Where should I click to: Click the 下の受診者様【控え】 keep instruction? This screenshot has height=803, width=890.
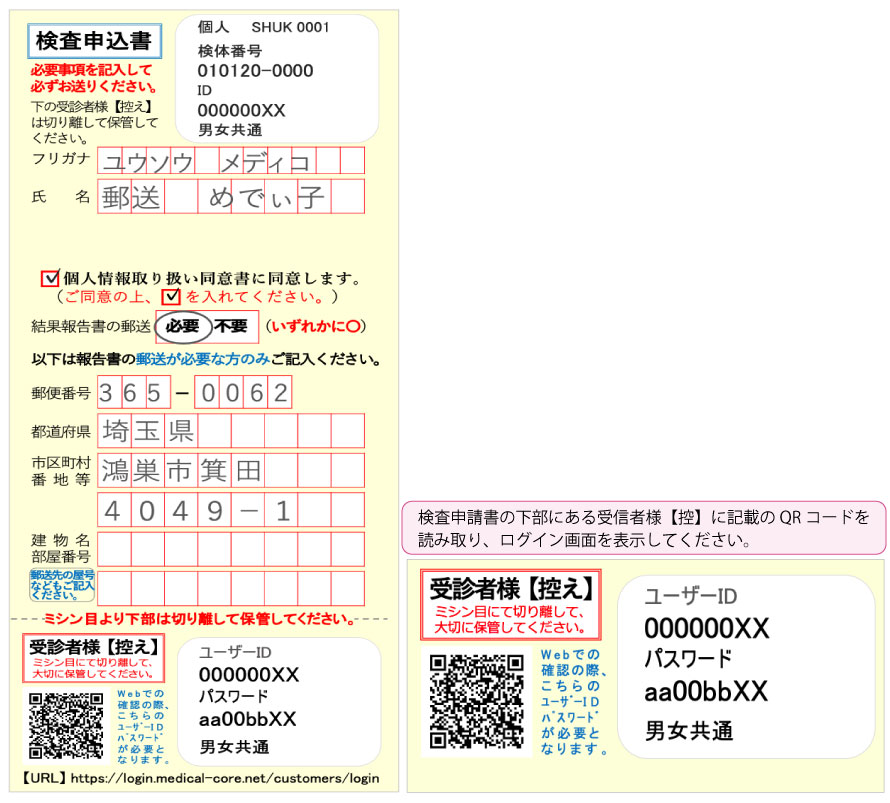(x=94, y=123)
